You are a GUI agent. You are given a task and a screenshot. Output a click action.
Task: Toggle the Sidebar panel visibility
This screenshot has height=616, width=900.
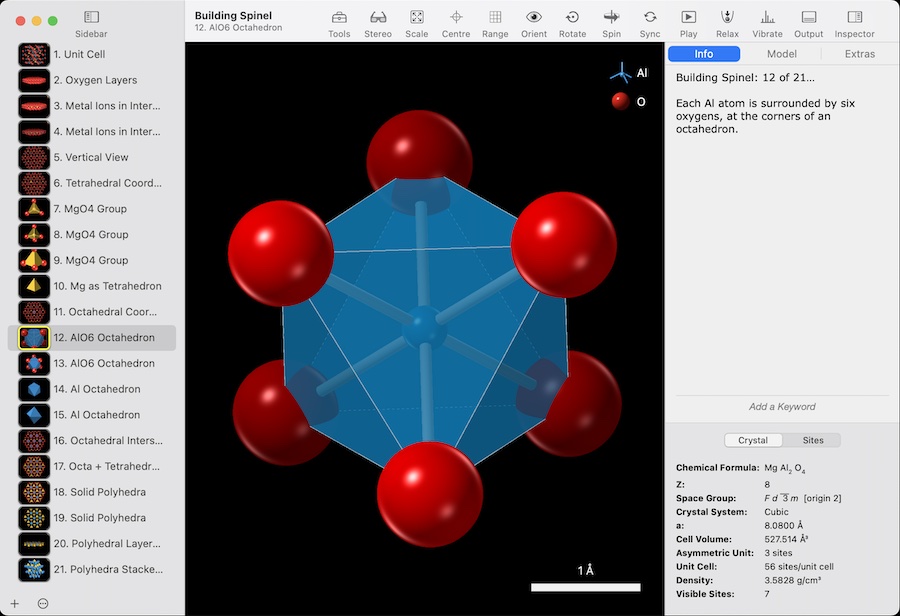pyautogui.click(x=91, y=17)
